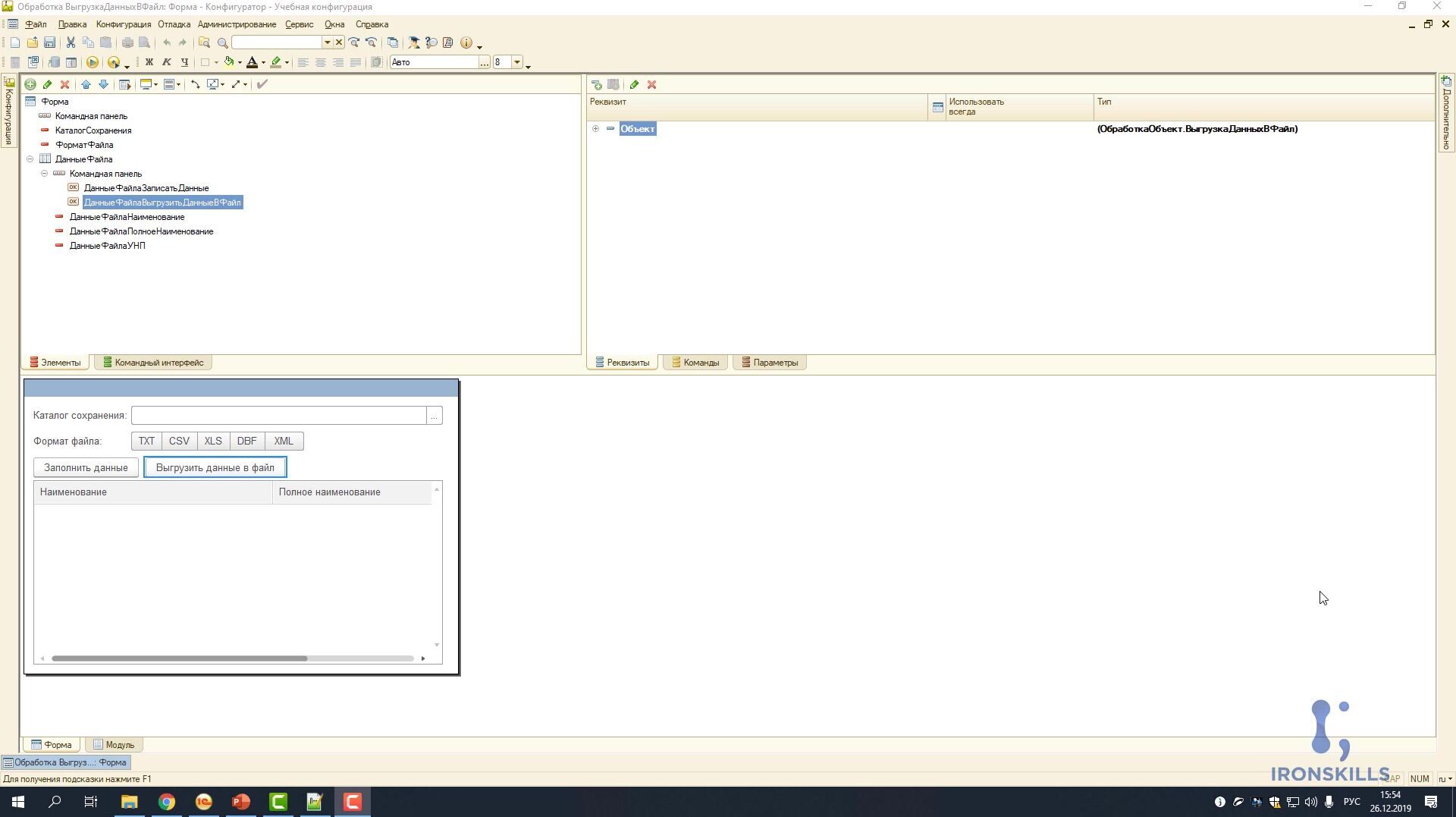The image size is (1456, 817).
Task: Start debugging with the play icon
Action: (x=93, y=62)
